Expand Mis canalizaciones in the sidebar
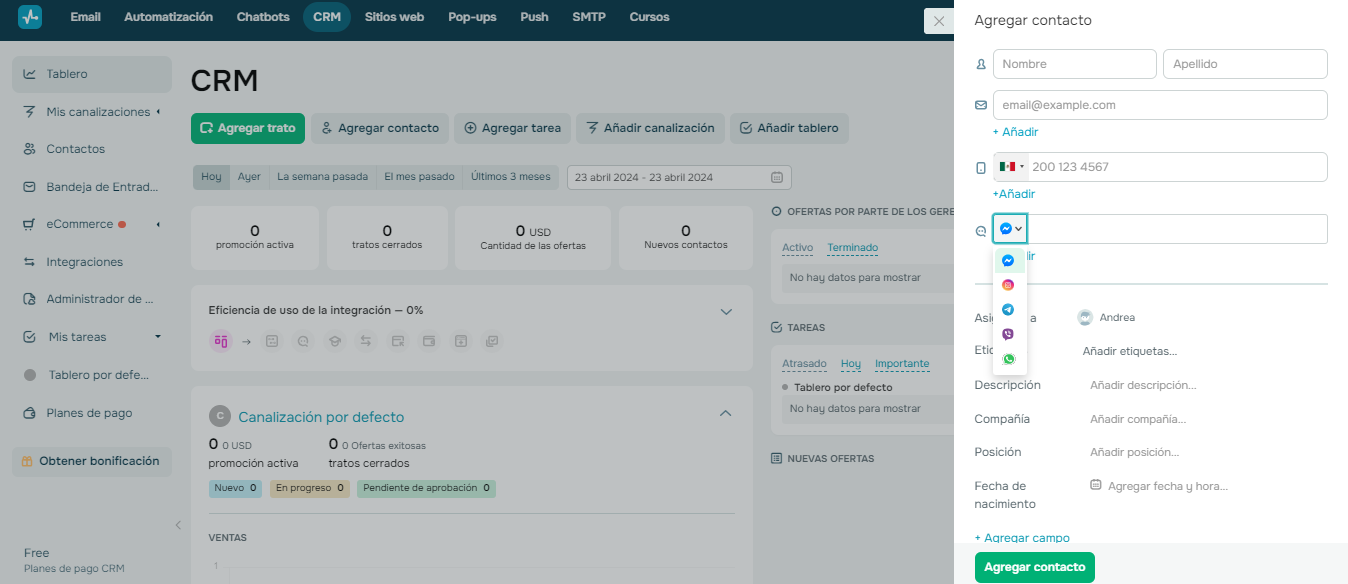 [x=99, y=111]
